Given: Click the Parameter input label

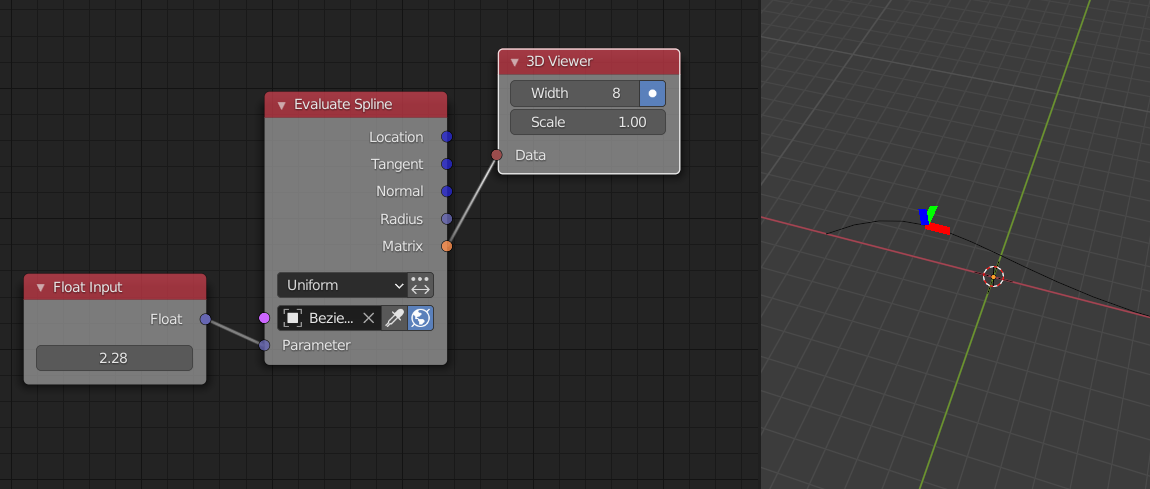Looking at the screenshot, I should pyautogui.click(x=316, y=345).
